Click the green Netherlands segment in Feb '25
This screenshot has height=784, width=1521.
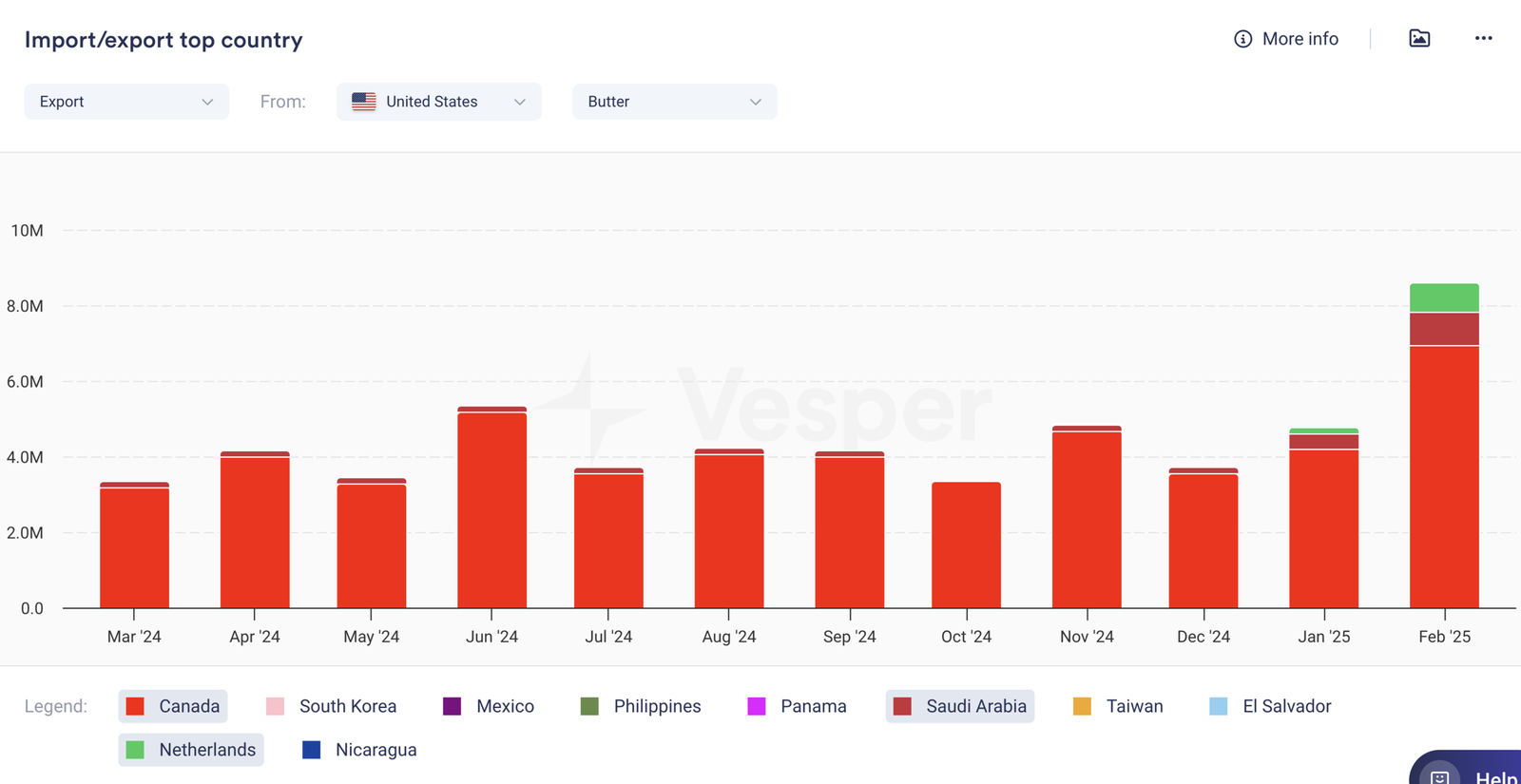point(1444,297)
